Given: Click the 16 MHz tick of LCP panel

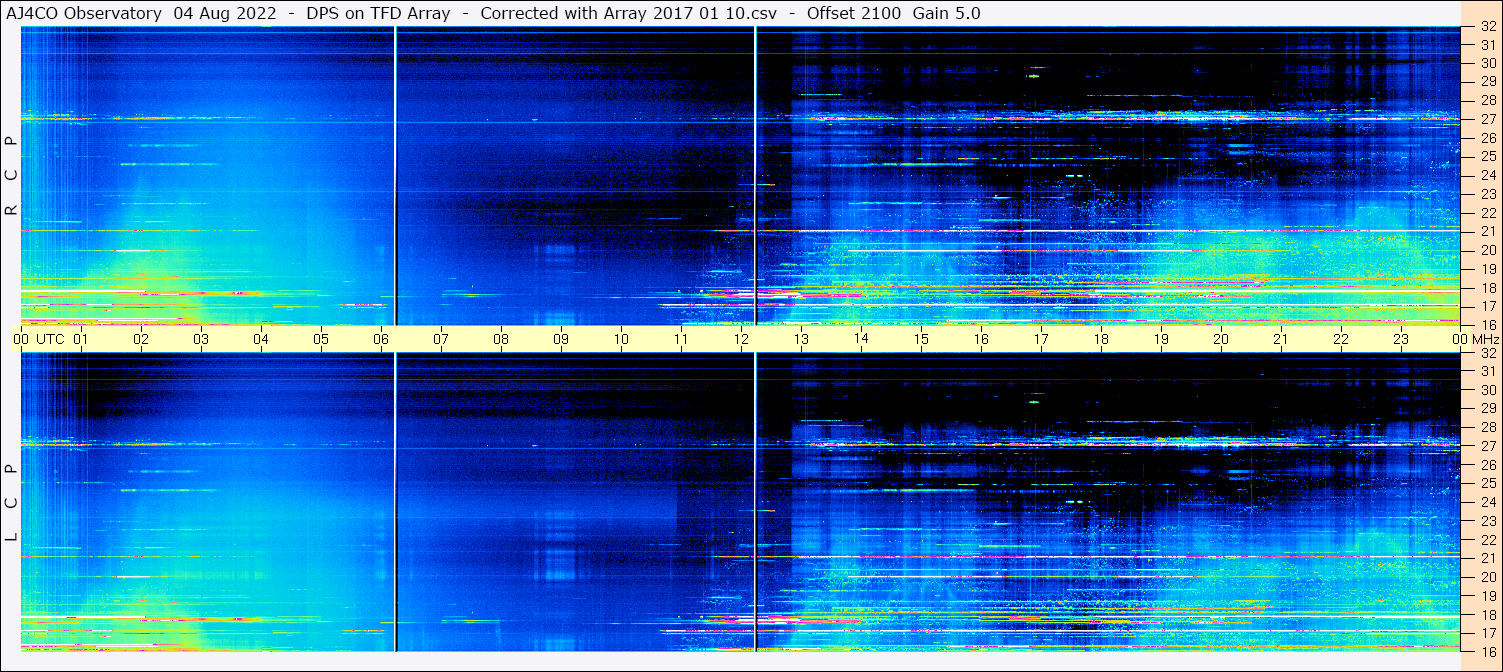Looking at the screenshot, I should point(1488,651).
